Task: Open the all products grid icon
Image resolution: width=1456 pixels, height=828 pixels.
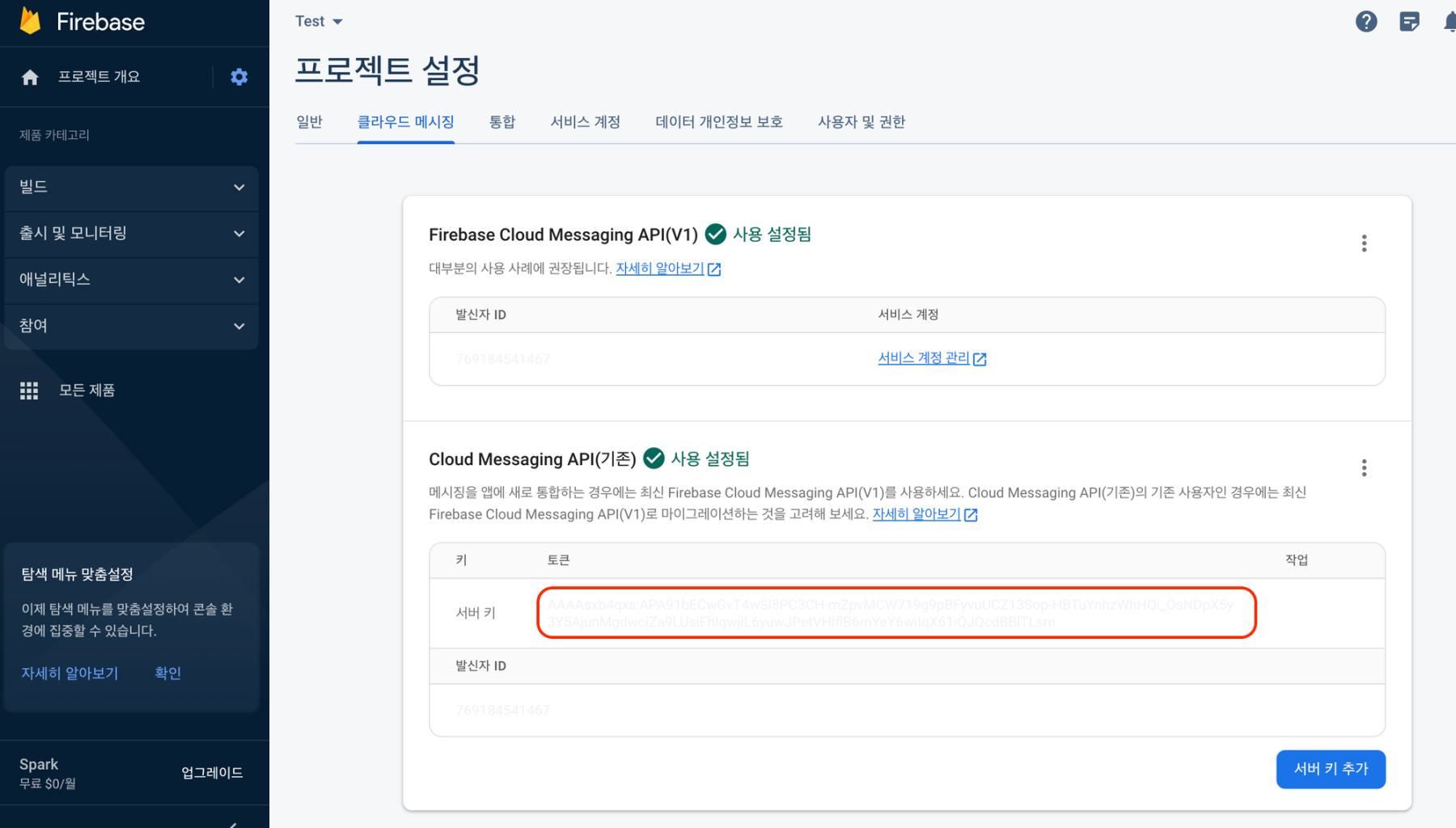Action: click(29, 391)
